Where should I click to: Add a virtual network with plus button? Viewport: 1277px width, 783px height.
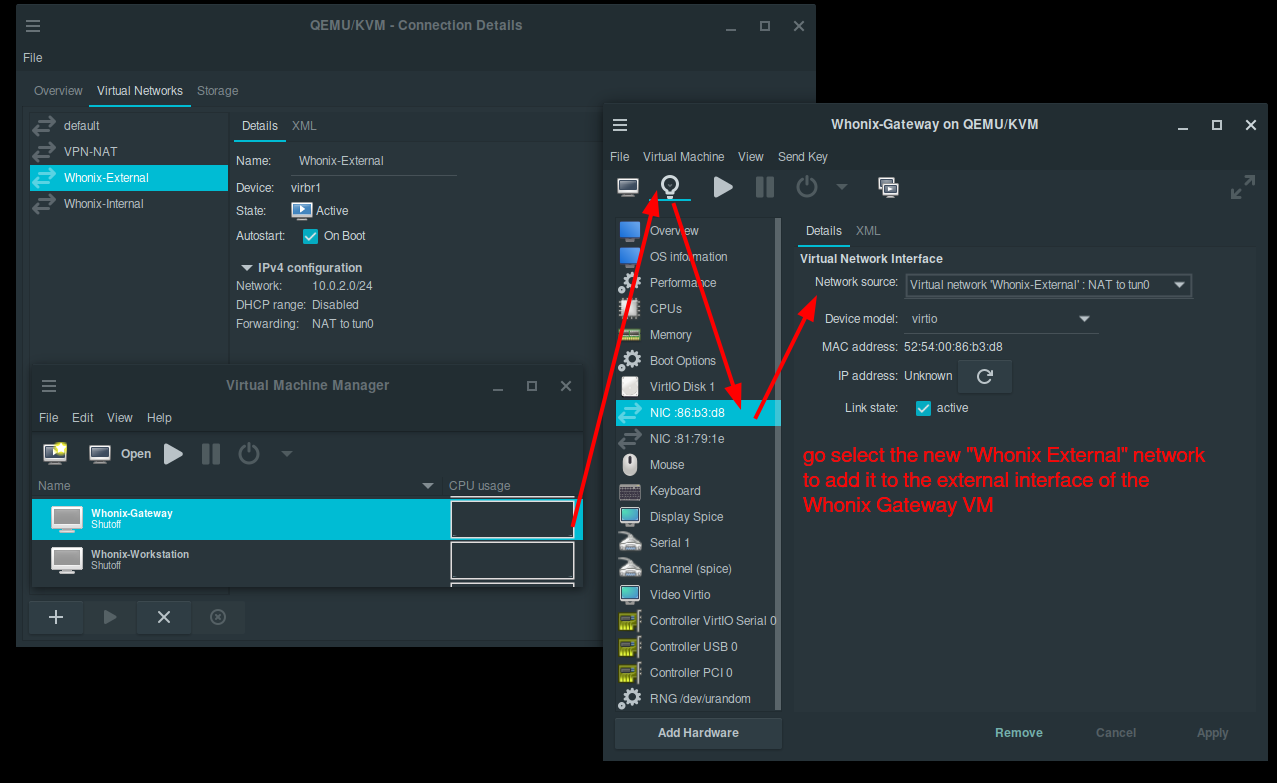[56, 617]
